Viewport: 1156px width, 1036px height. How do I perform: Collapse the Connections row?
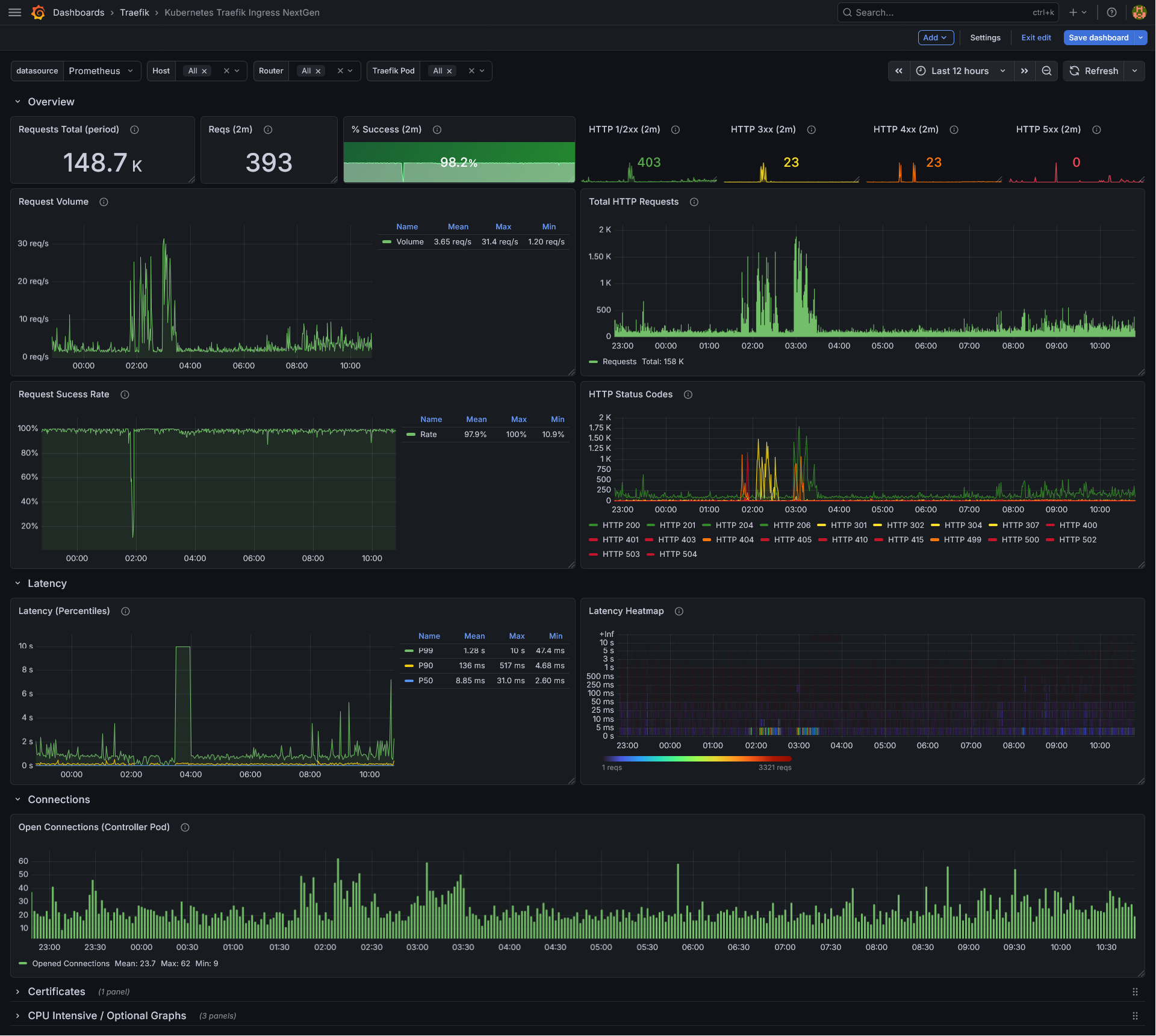(x=18, y=800)
